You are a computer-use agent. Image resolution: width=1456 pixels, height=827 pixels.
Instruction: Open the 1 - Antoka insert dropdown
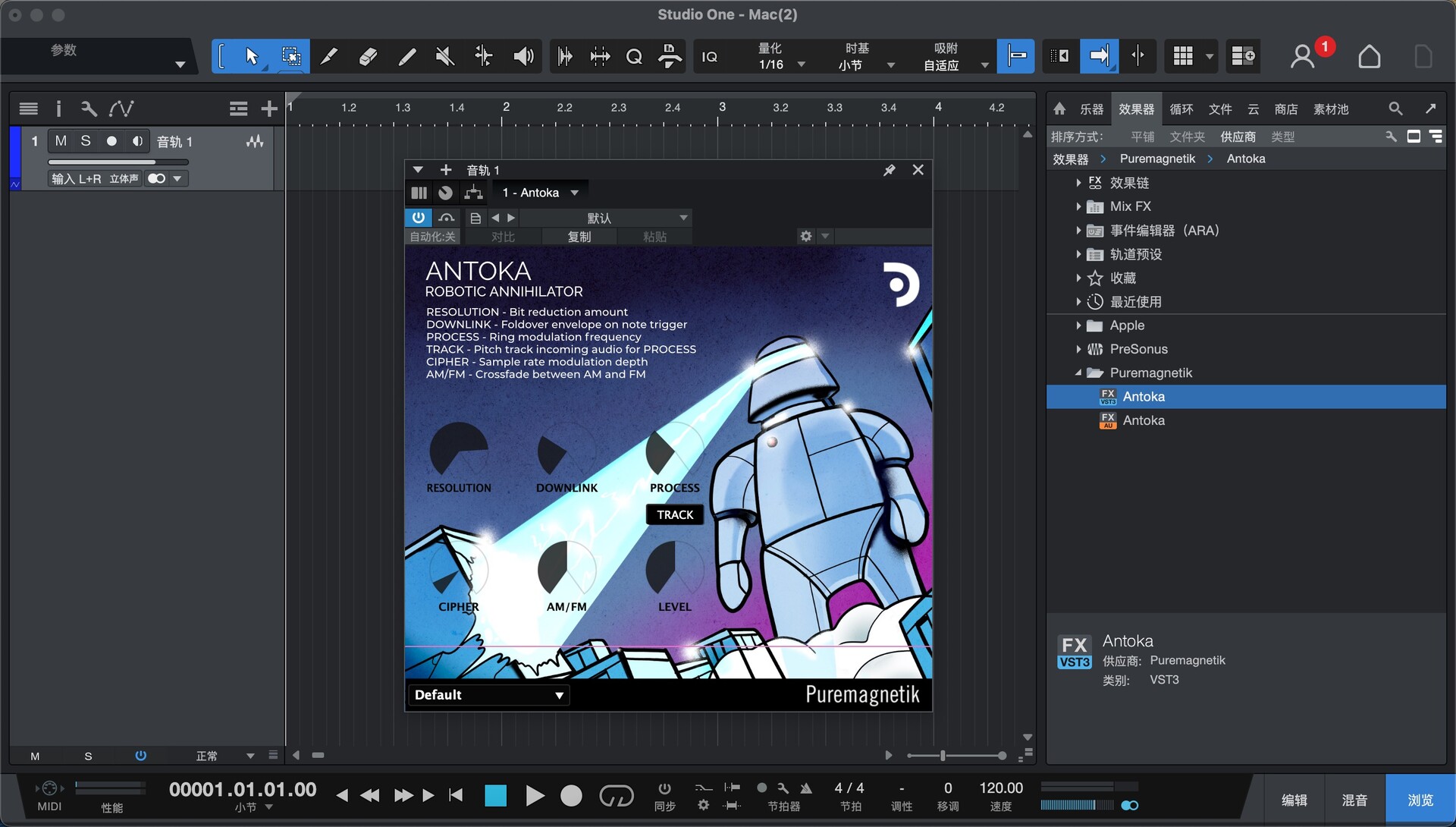click(x=541, y=193)
